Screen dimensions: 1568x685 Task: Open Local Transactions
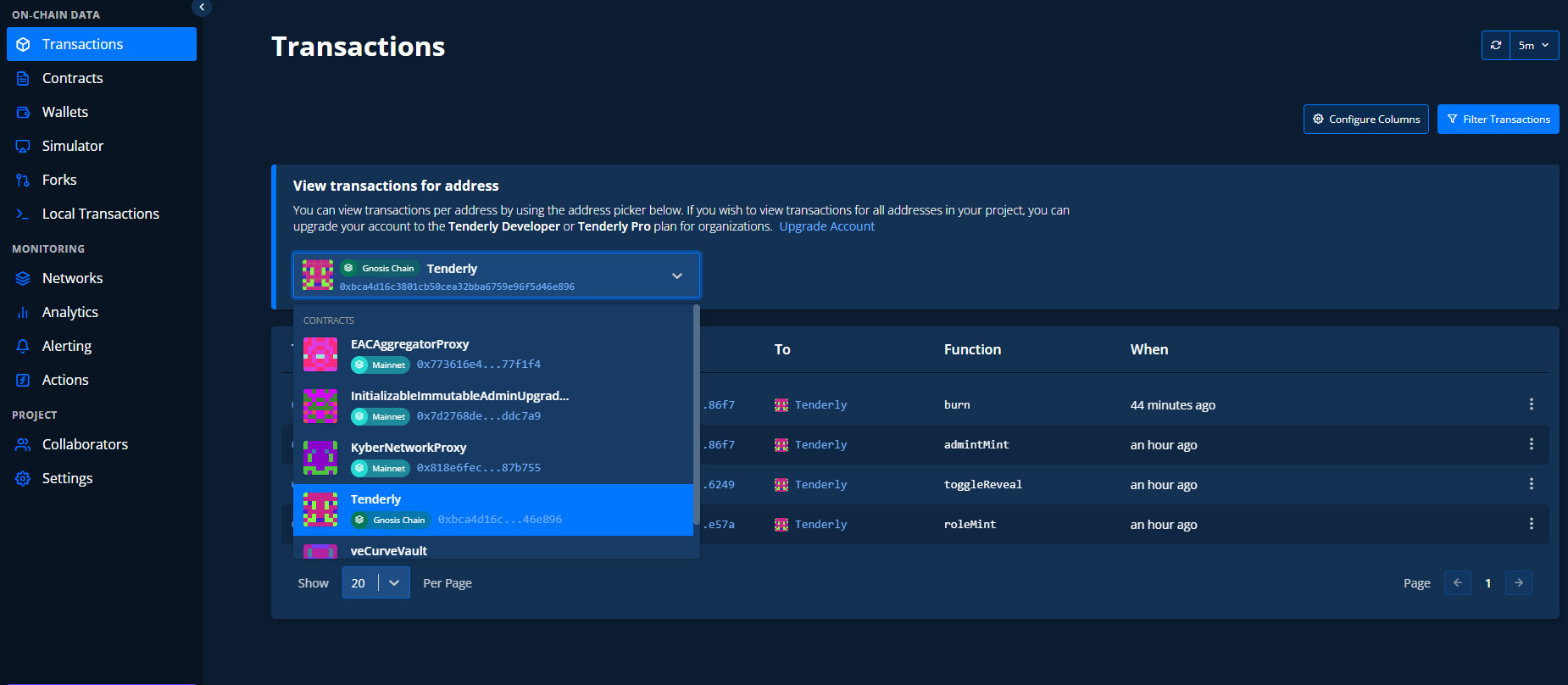point(102,214)
